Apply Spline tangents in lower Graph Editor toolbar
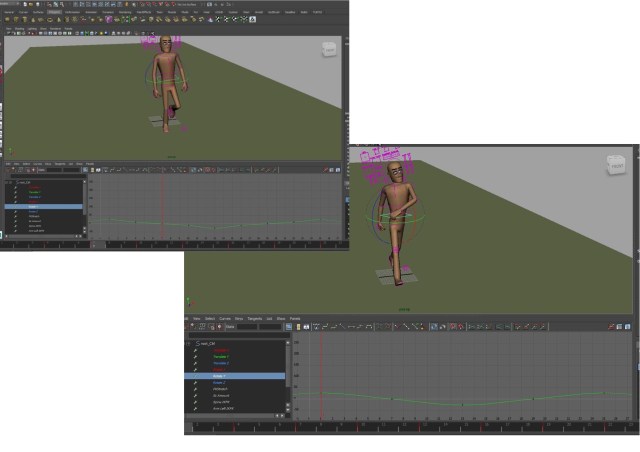The height and width of the screenshot is (452, 640). tap(325, 327)
